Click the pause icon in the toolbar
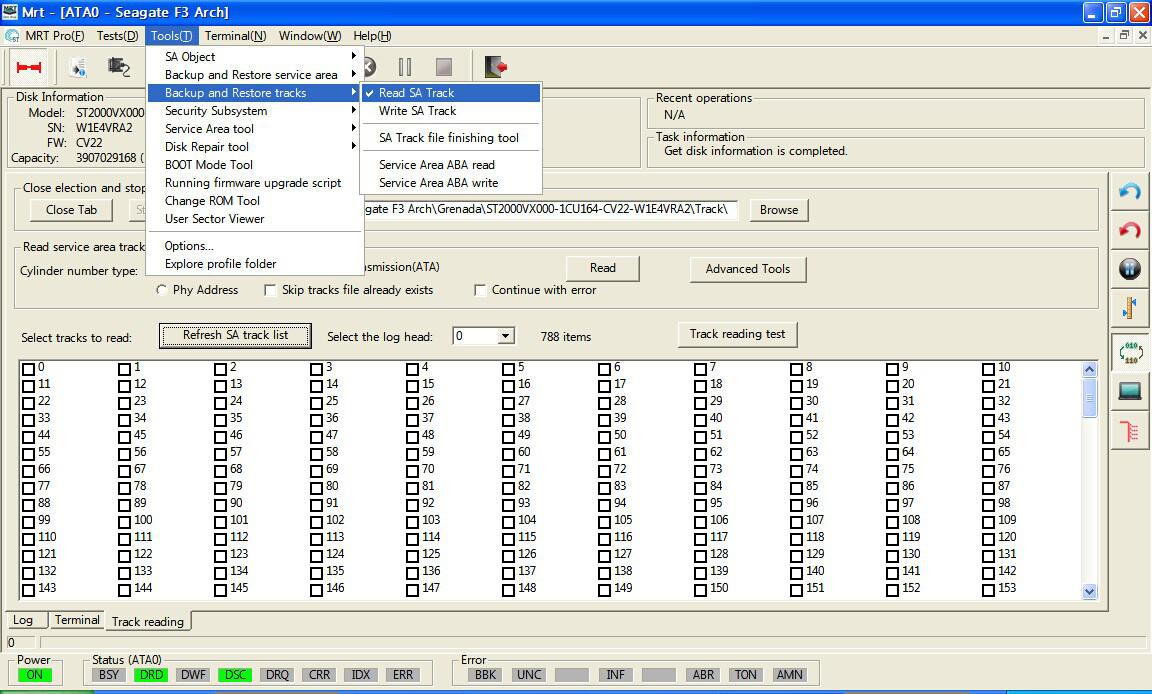This screenshot has width=1152, height=694. point(405,68)
